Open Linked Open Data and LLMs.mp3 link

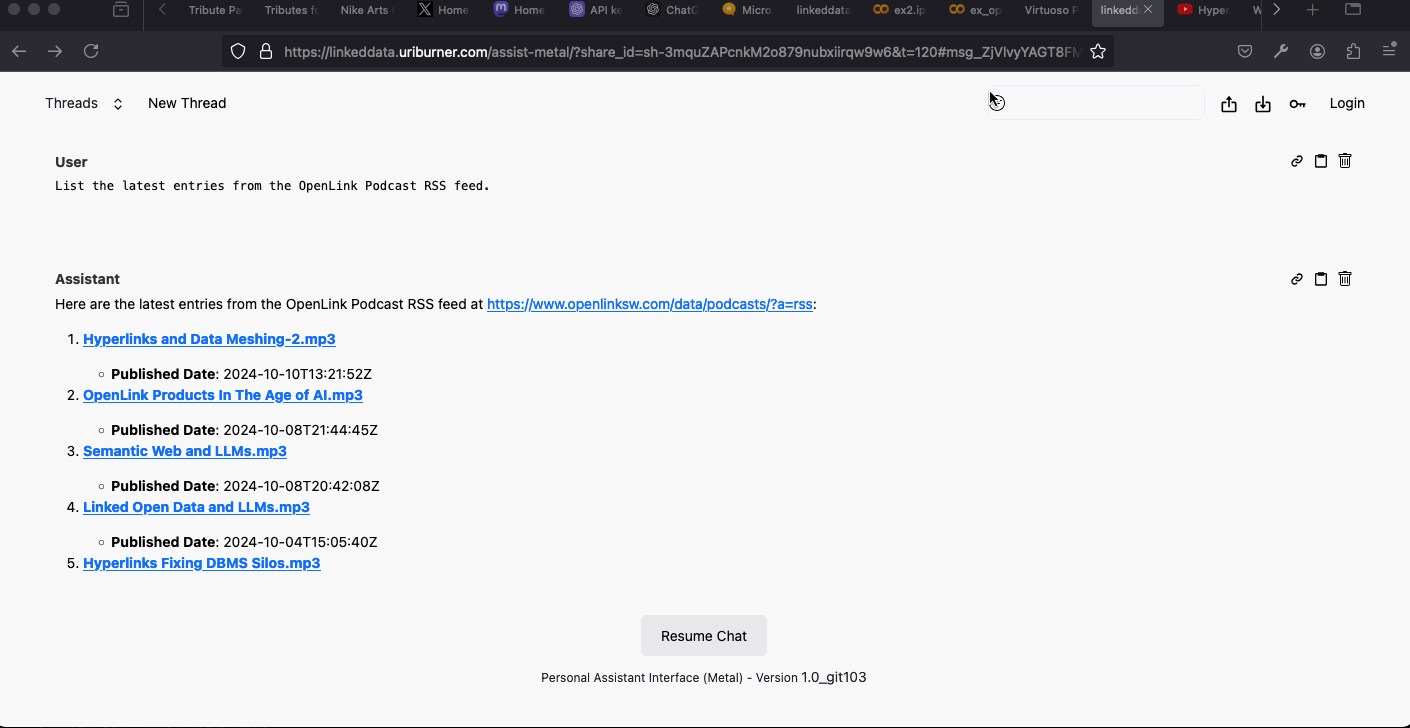pos(196,507)
